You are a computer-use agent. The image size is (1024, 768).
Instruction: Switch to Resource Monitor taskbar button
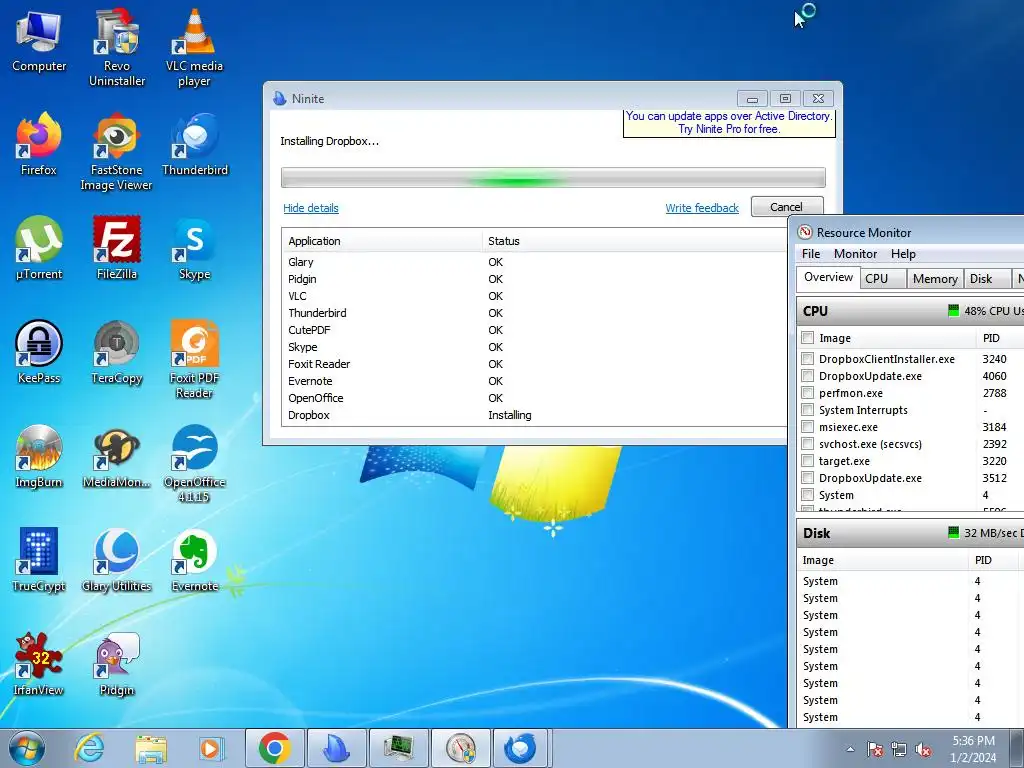pos(461,748)
